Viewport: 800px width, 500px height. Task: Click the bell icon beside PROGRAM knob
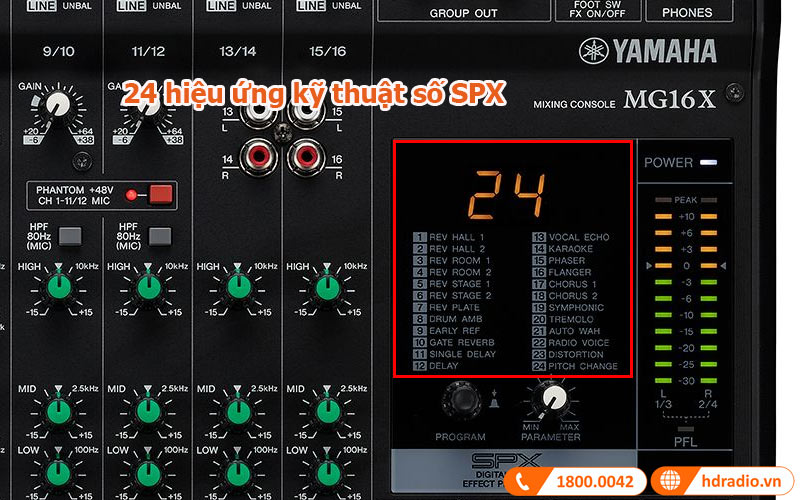(x=494, y=401)
